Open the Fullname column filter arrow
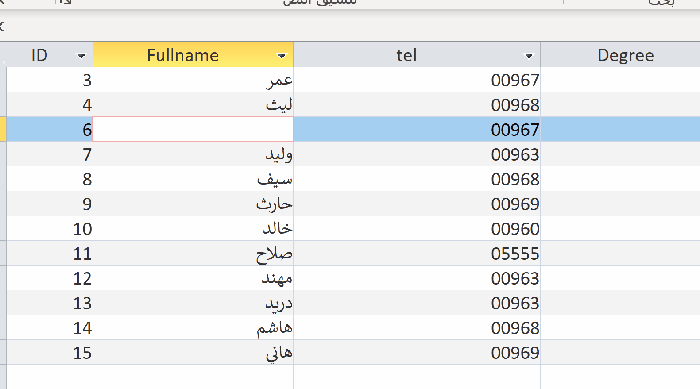 point(281,56)
